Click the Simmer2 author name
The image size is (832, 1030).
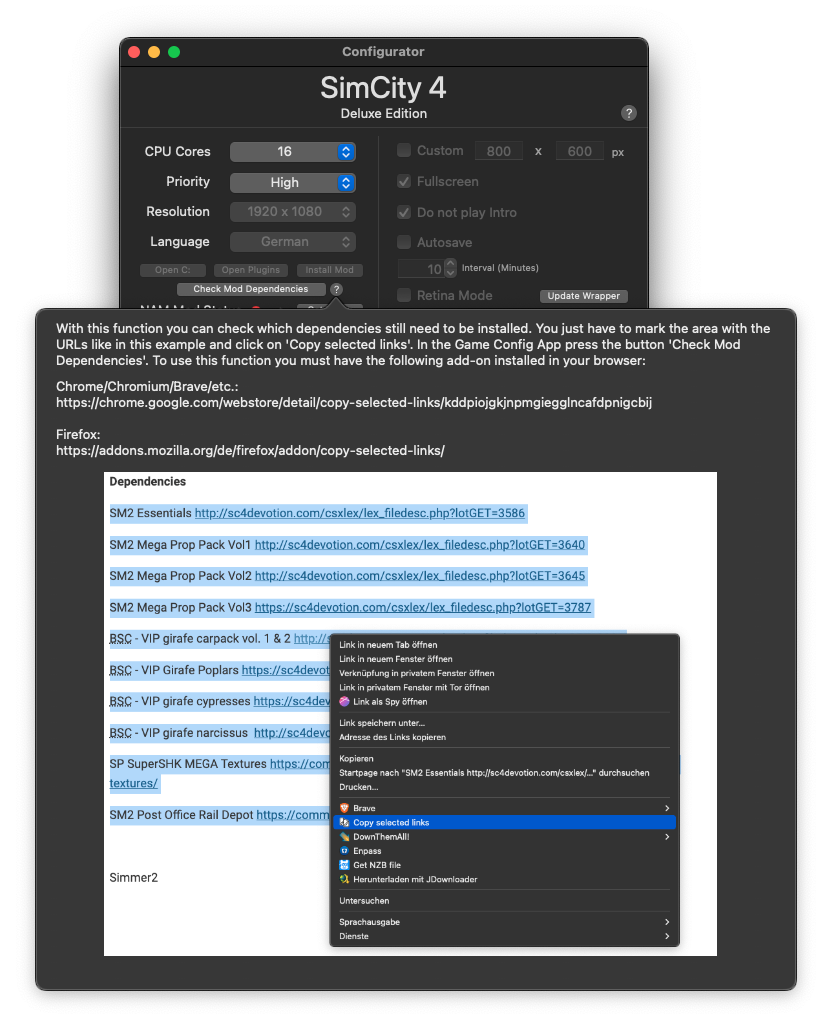point(134,878)
